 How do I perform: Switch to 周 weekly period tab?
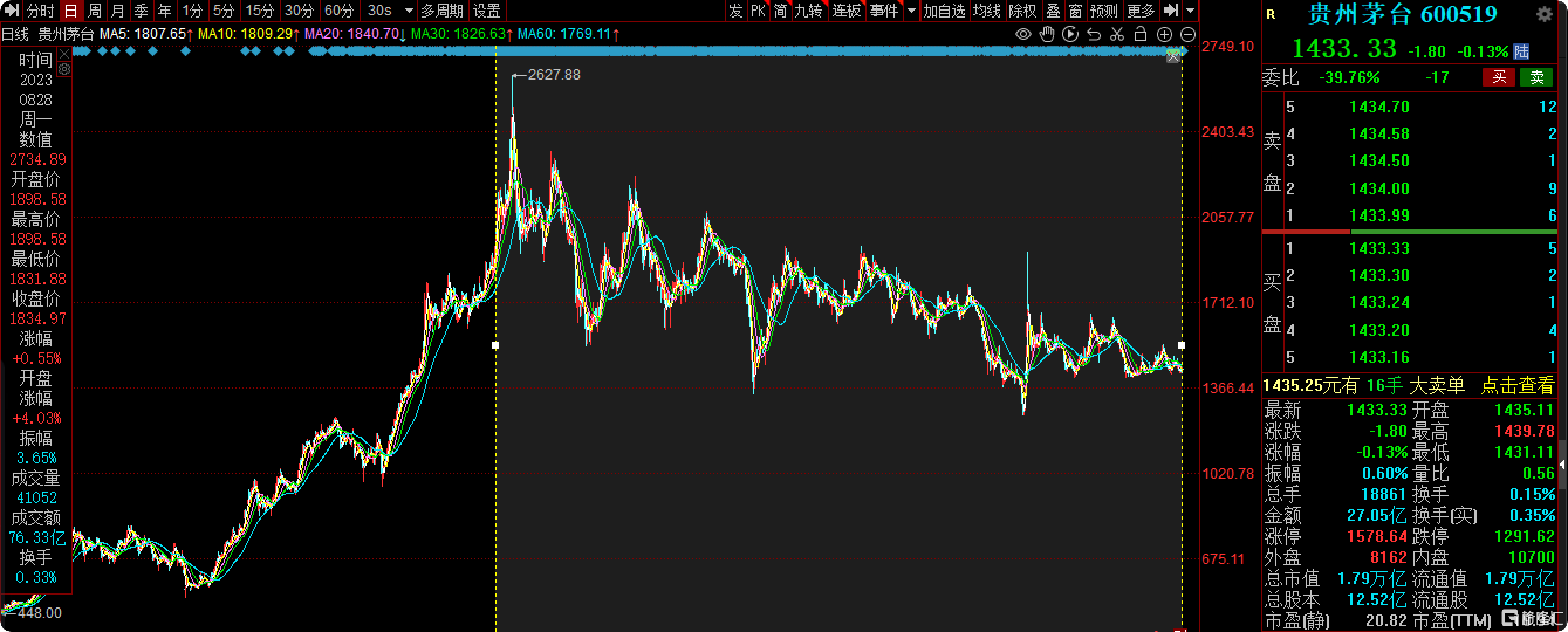click(x=94, y=11)
